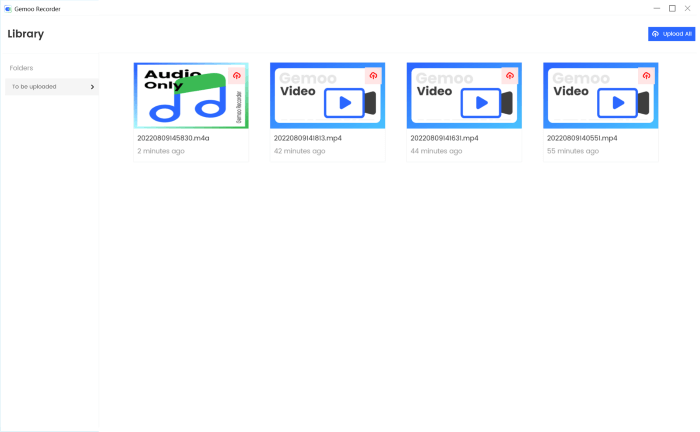Maximize the Gemoo Recorder window
This screenshot has width=700, height=432.
[x=672, y=8]
